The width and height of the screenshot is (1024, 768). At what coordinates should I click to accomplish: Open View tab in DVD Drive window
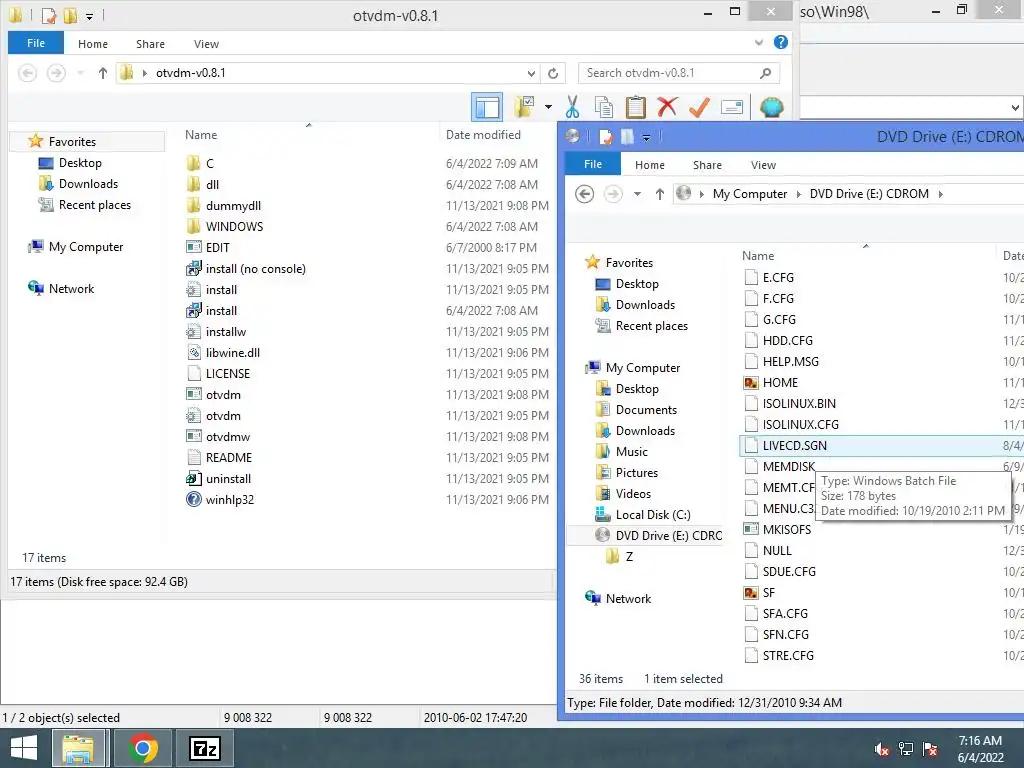point(763,165)
